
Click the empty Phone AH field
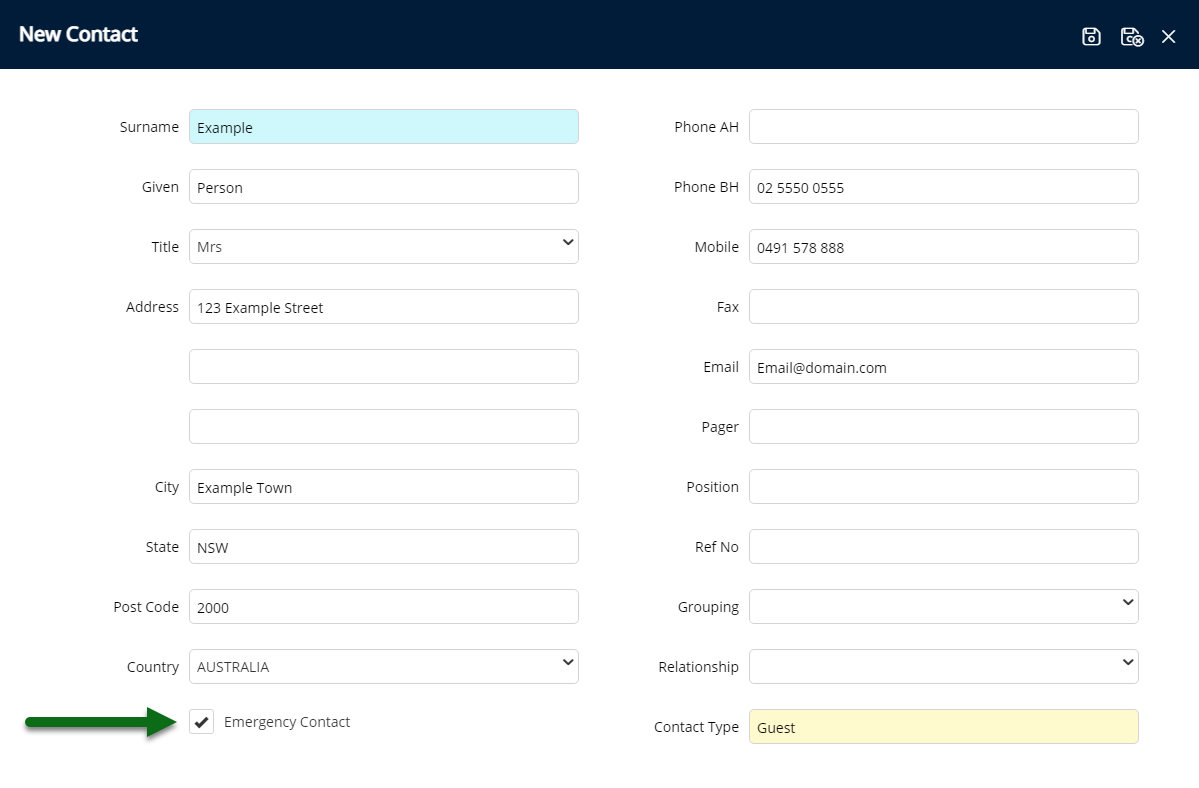[943, 127]
